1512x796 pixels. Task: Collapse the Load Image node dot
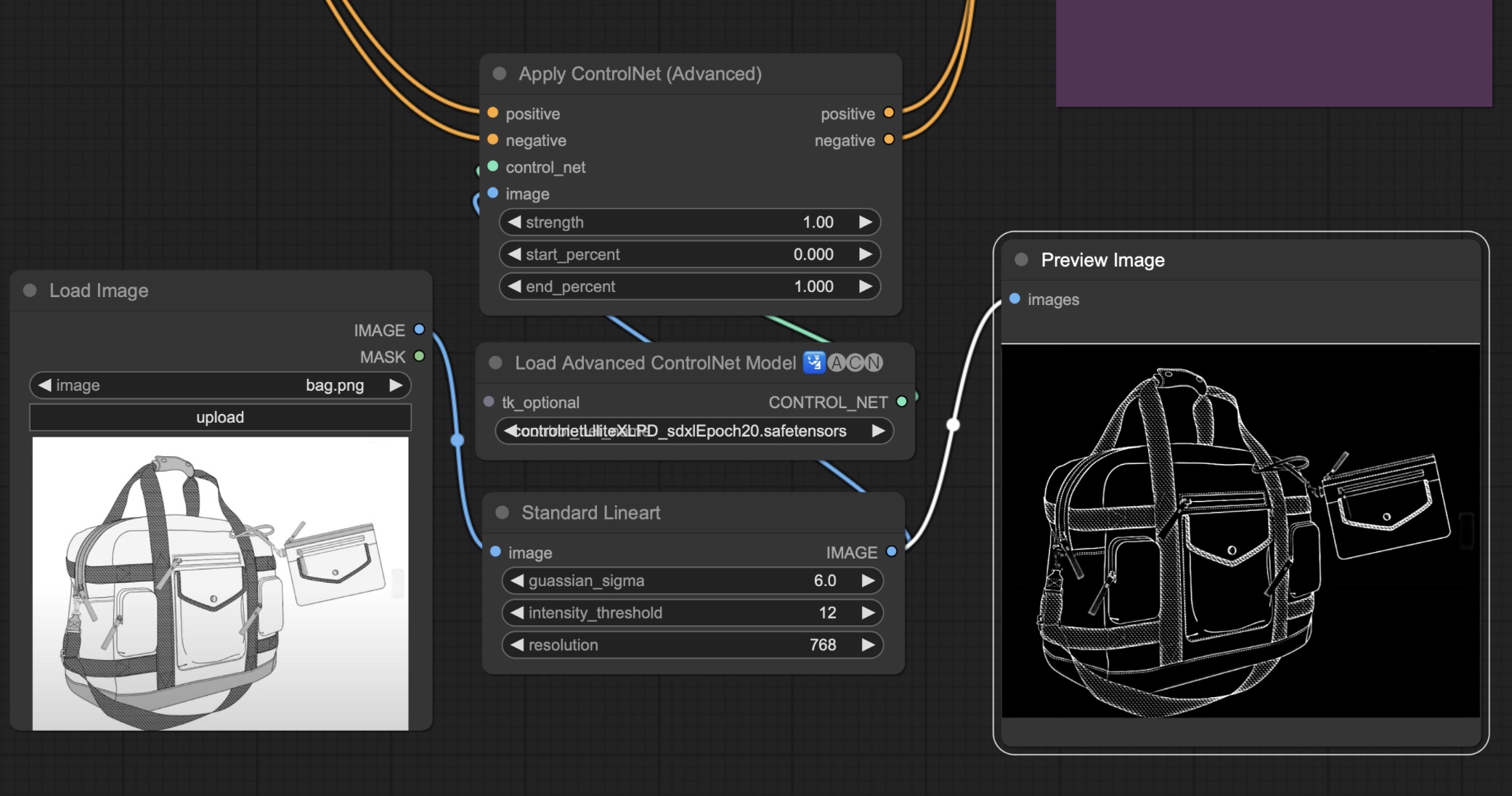[30, 291]
